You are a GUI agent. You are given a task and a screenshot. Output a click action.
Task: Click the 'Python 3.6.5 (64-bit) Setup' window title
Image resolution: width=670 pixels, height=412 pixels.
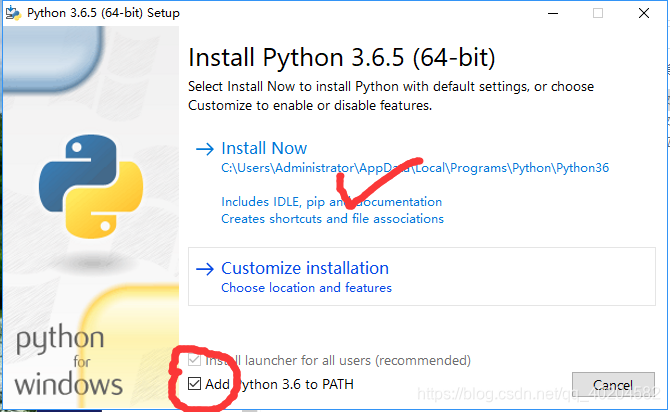pos(103,13)
